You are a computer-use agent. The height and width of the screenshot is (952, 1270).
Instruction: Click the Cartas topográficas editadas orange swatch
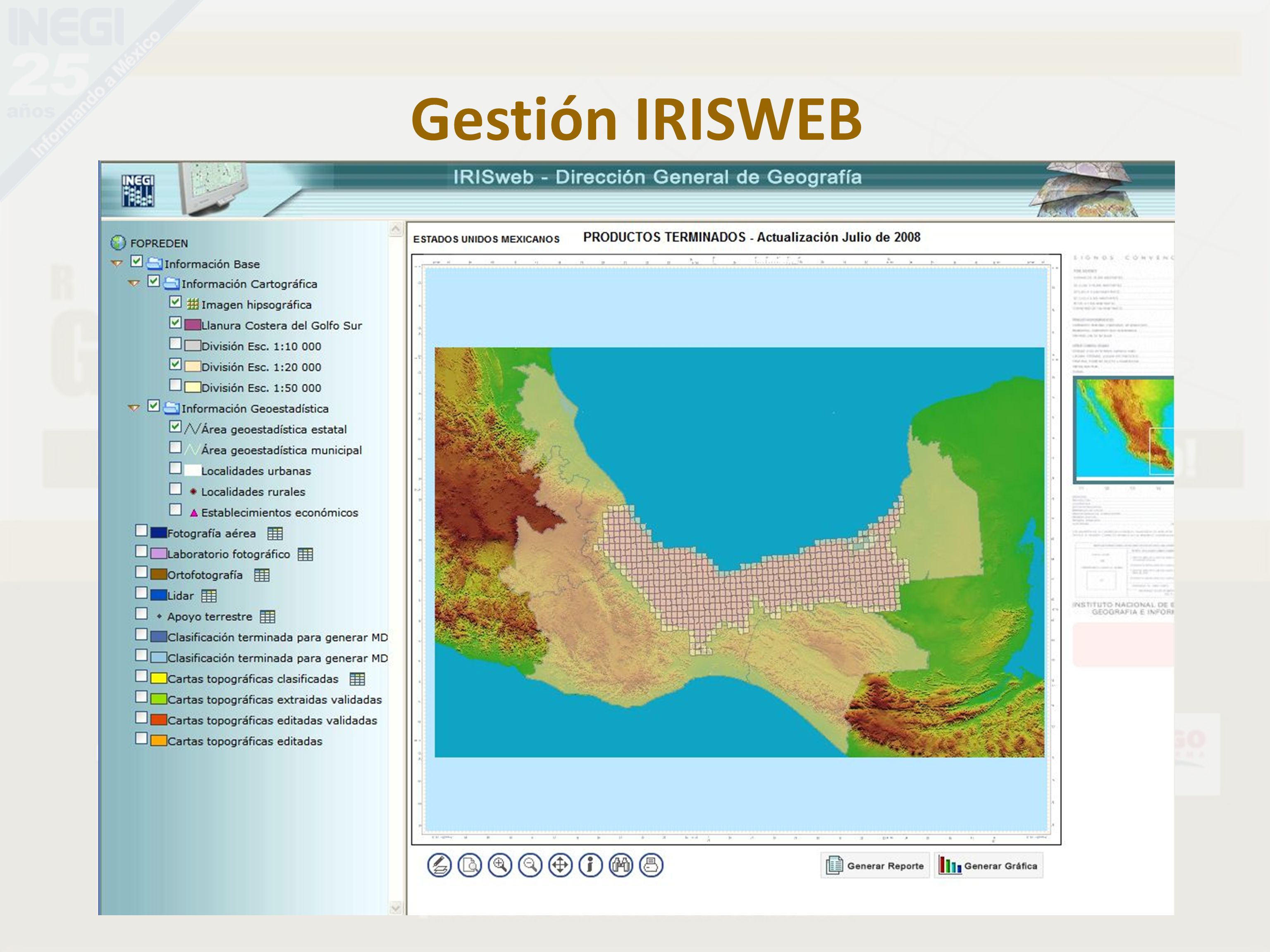[158, 741]
